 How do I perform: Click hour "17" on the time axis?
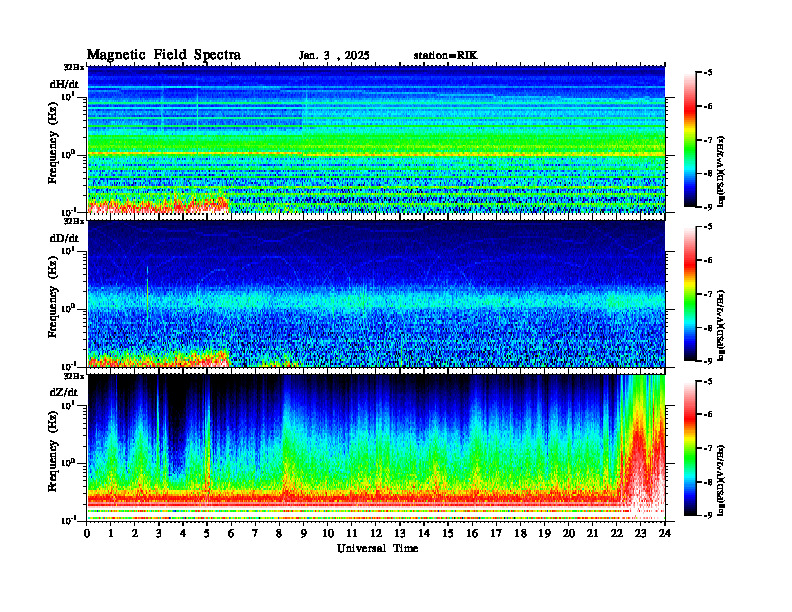pos(496,533)
